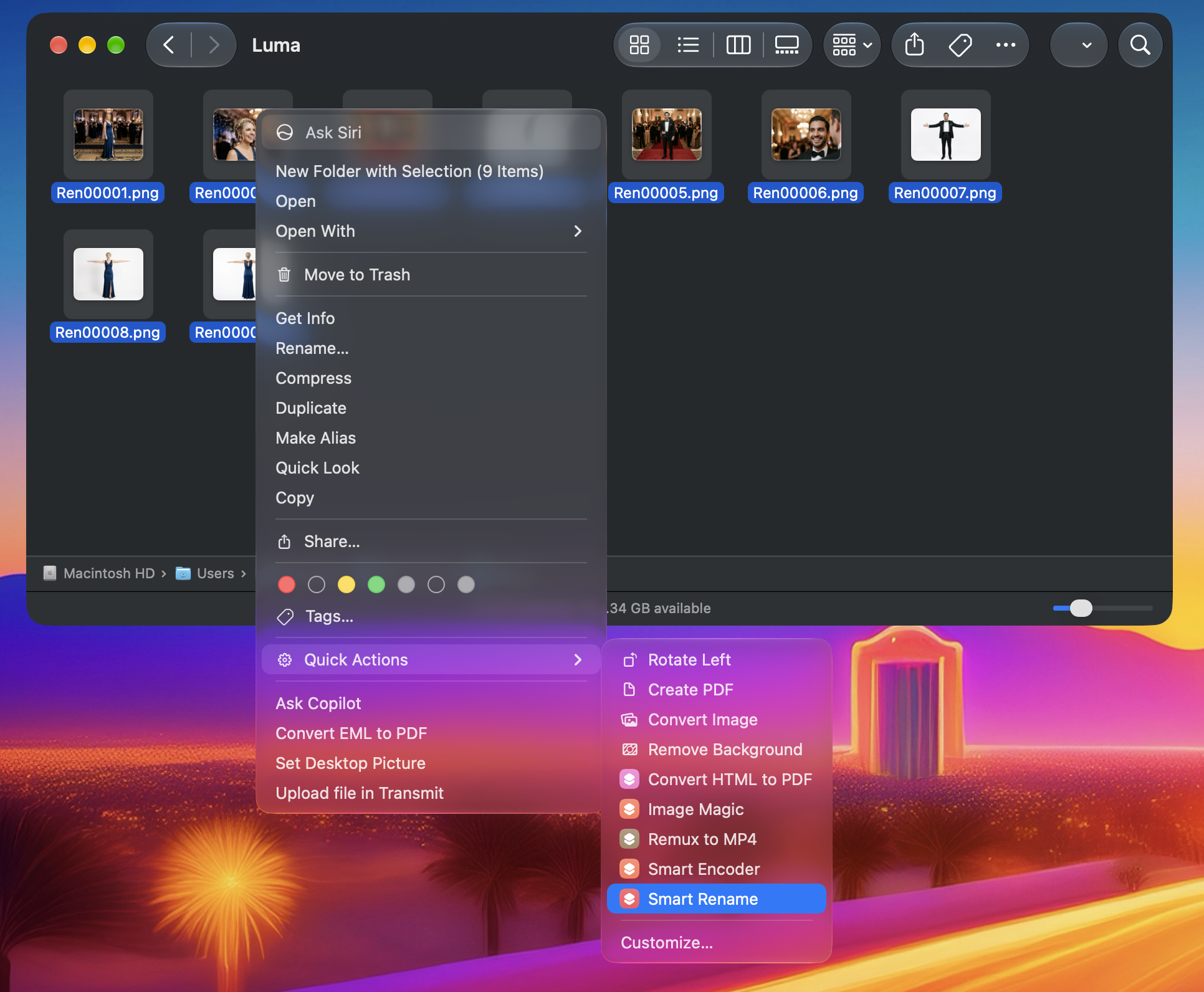Image resolution: width=1204 pixels, height=992 pixels.
Task: Run the Remove Background quick action
Action: [x=717, y=750]
